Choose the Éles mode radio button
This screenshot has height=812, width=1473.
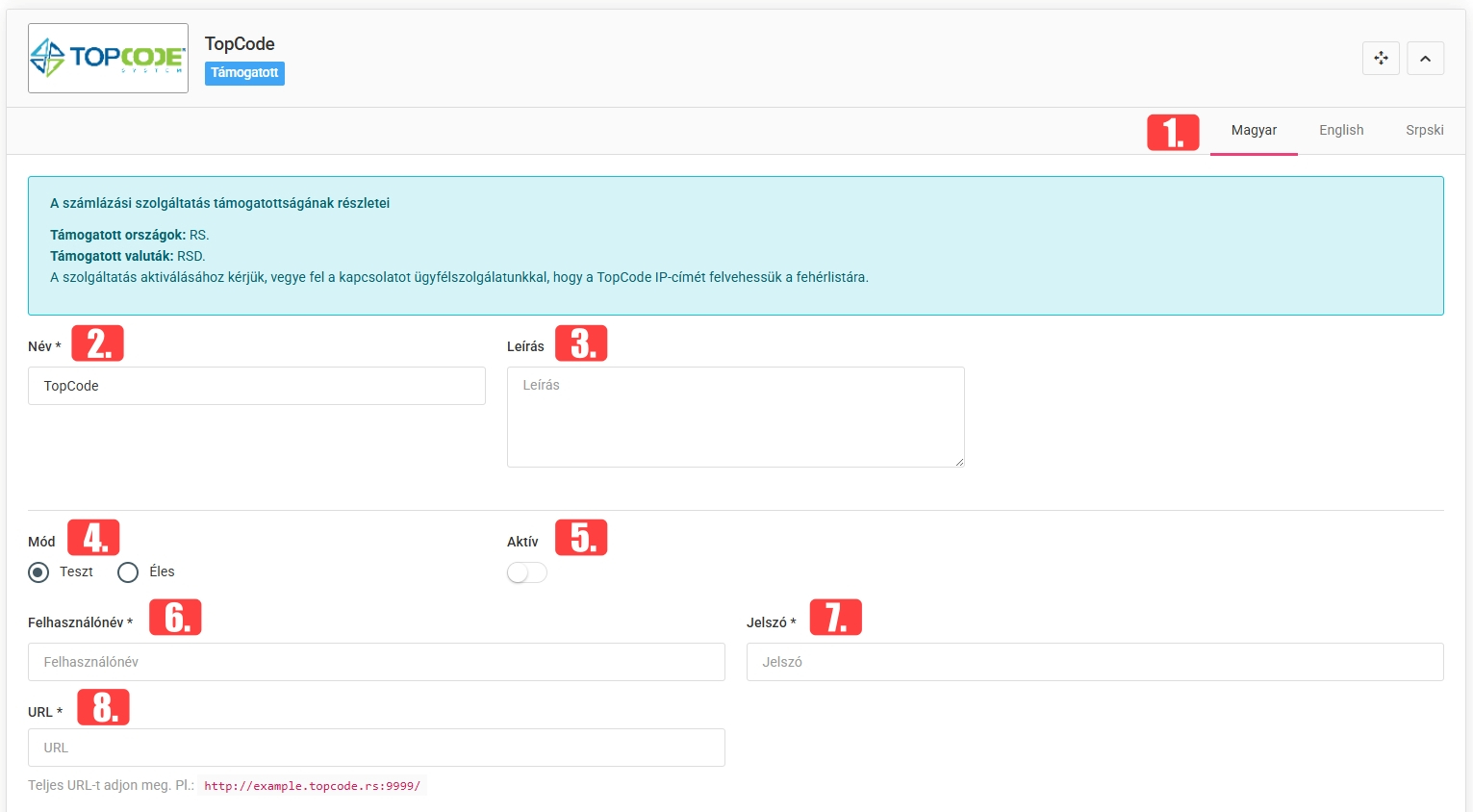[x=128, y=572]
